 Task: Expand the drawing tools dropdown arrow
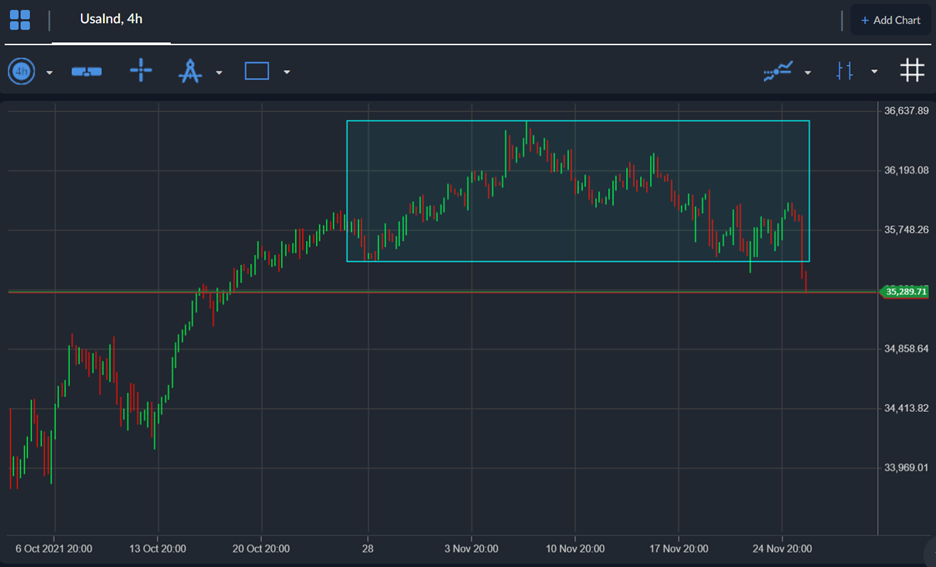click(x=219, y=73)
